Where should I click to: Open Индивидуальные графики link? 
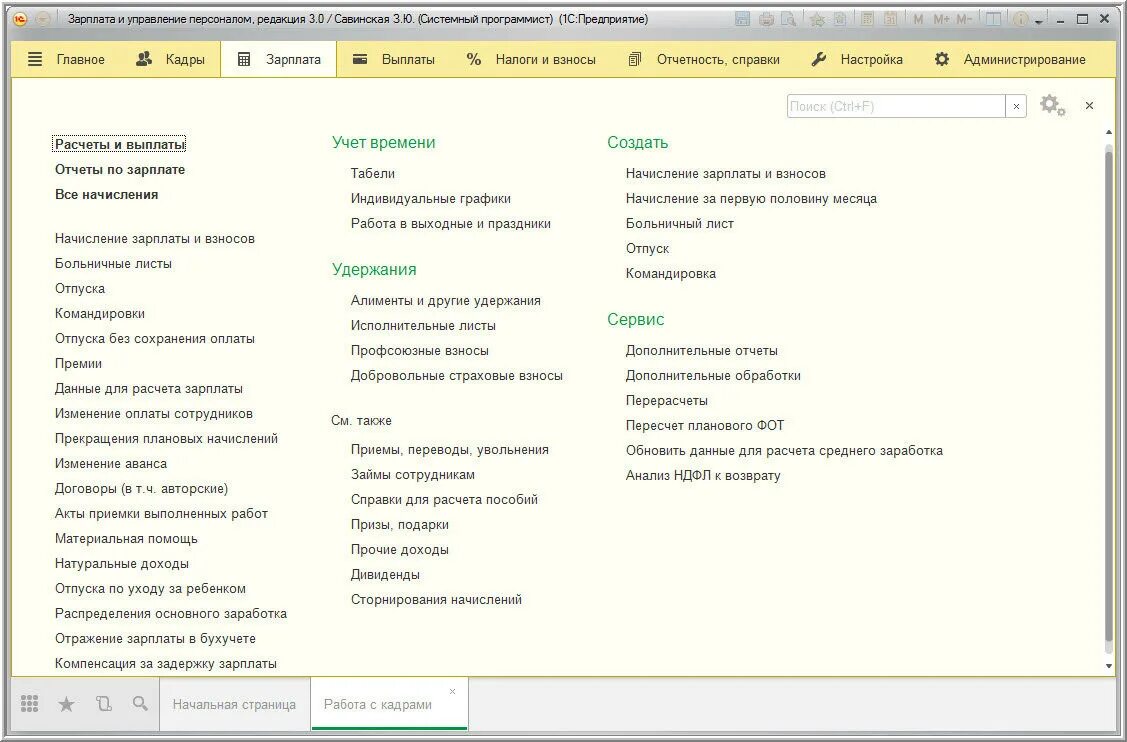[431, 198]
